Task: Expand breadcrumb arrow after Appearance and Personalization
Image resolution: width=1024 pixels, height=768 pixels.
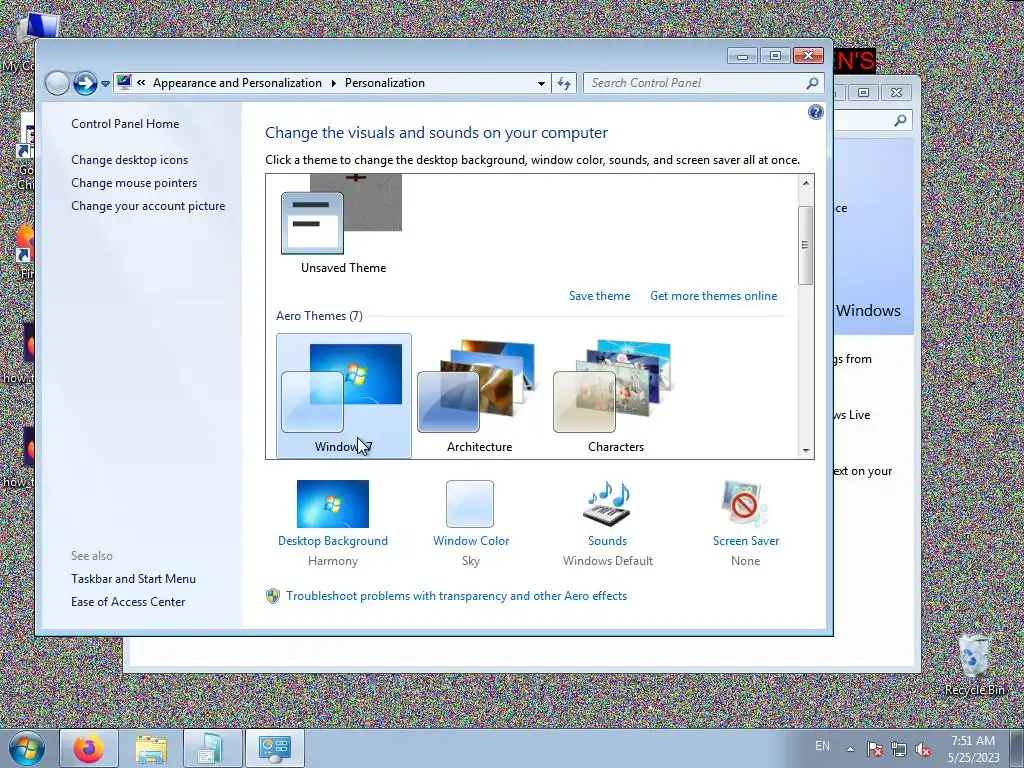Action: pyautogui.click(x=333, y=83)
